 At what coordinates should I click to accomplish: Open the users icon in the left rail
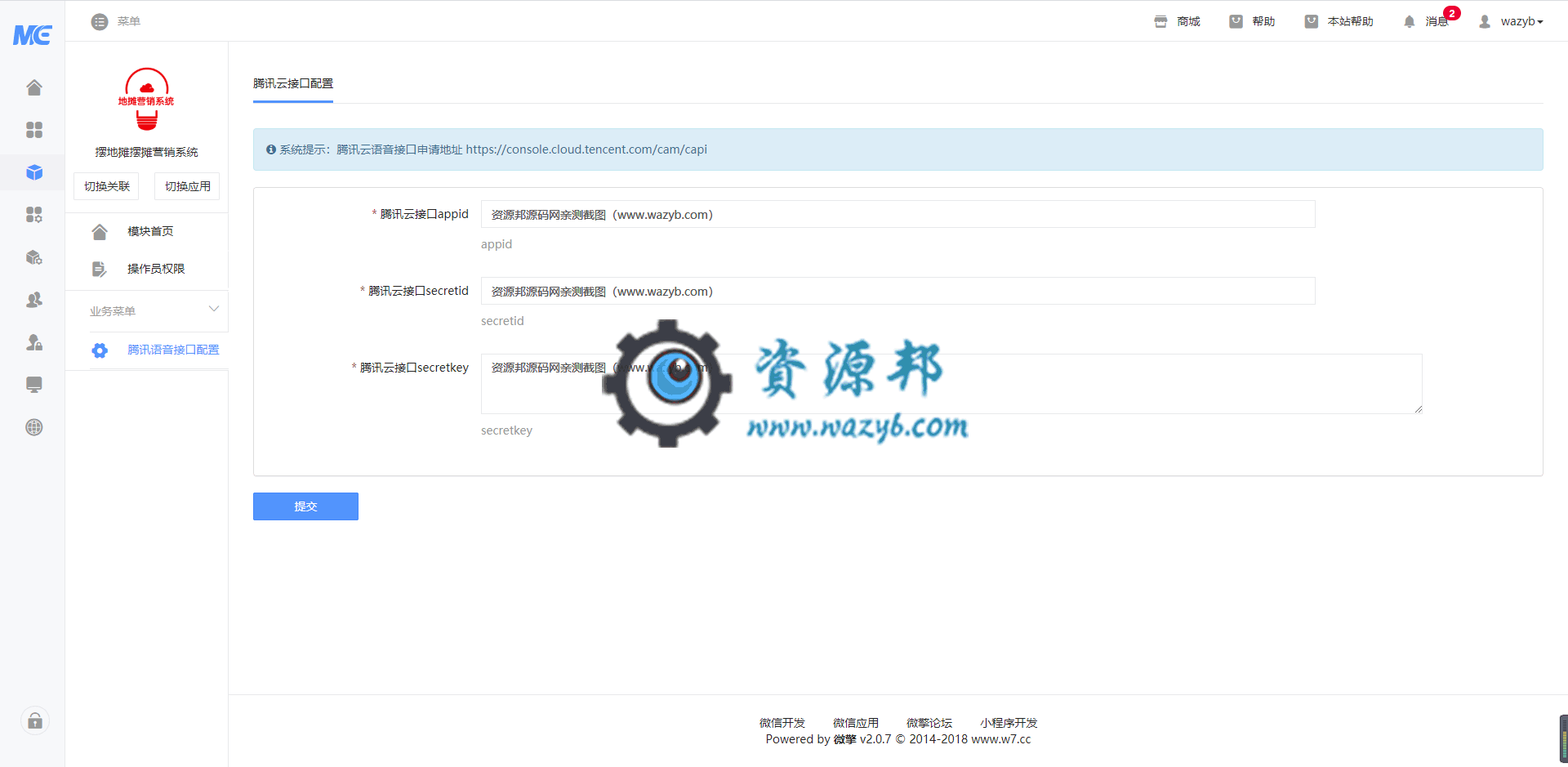point(34,300)
